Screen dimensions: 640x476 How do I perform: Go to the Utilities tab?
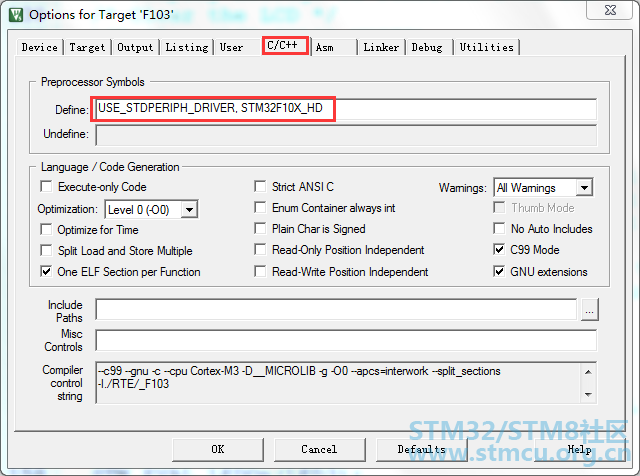coord(487,47)
